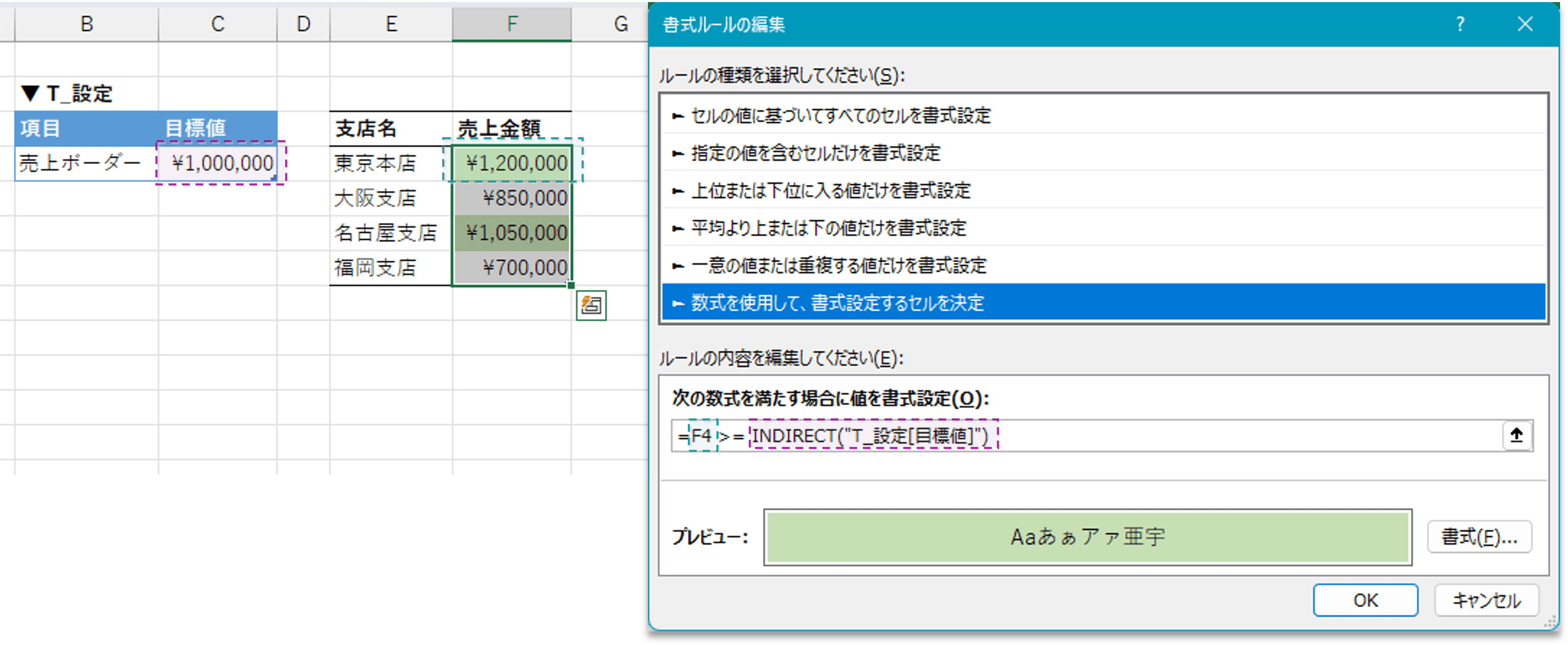Select rule type セルの値に基づいてすべてのセルを書式設定
The height and width of the screenshot is (645, 1568).
(x=840, y=116)
